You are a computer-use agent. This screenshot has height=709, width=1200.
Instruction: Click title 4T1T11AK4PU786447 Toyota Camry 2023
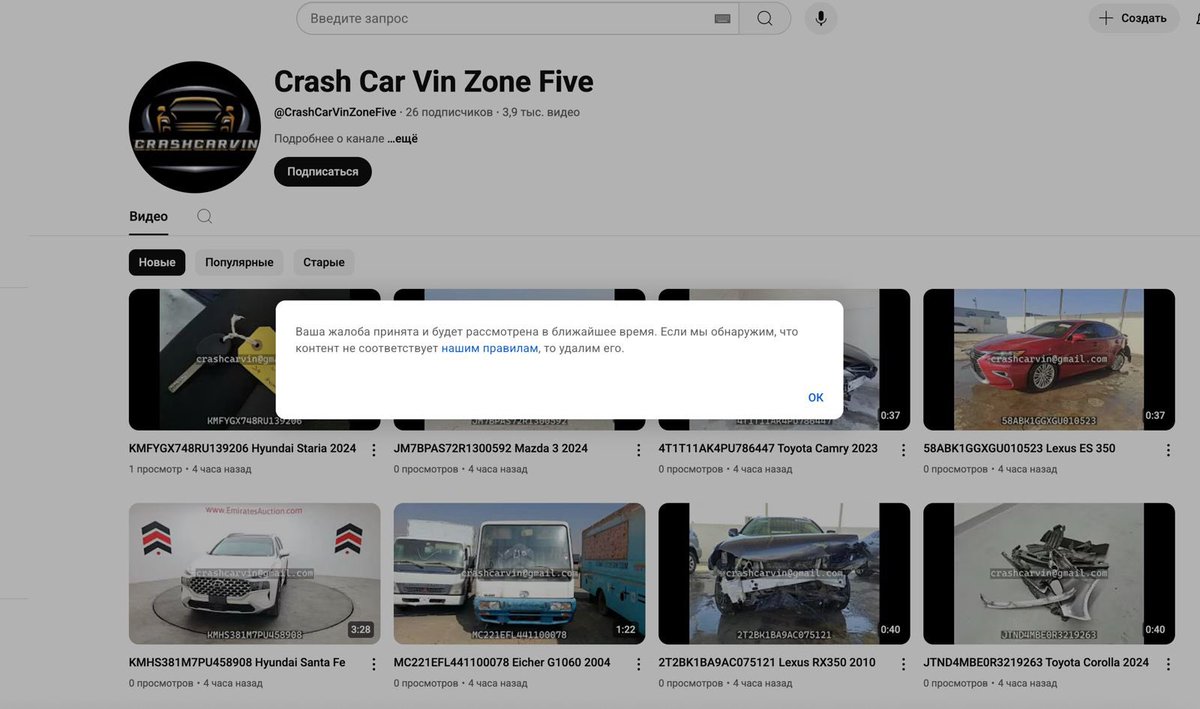click(x=768, y=448)
